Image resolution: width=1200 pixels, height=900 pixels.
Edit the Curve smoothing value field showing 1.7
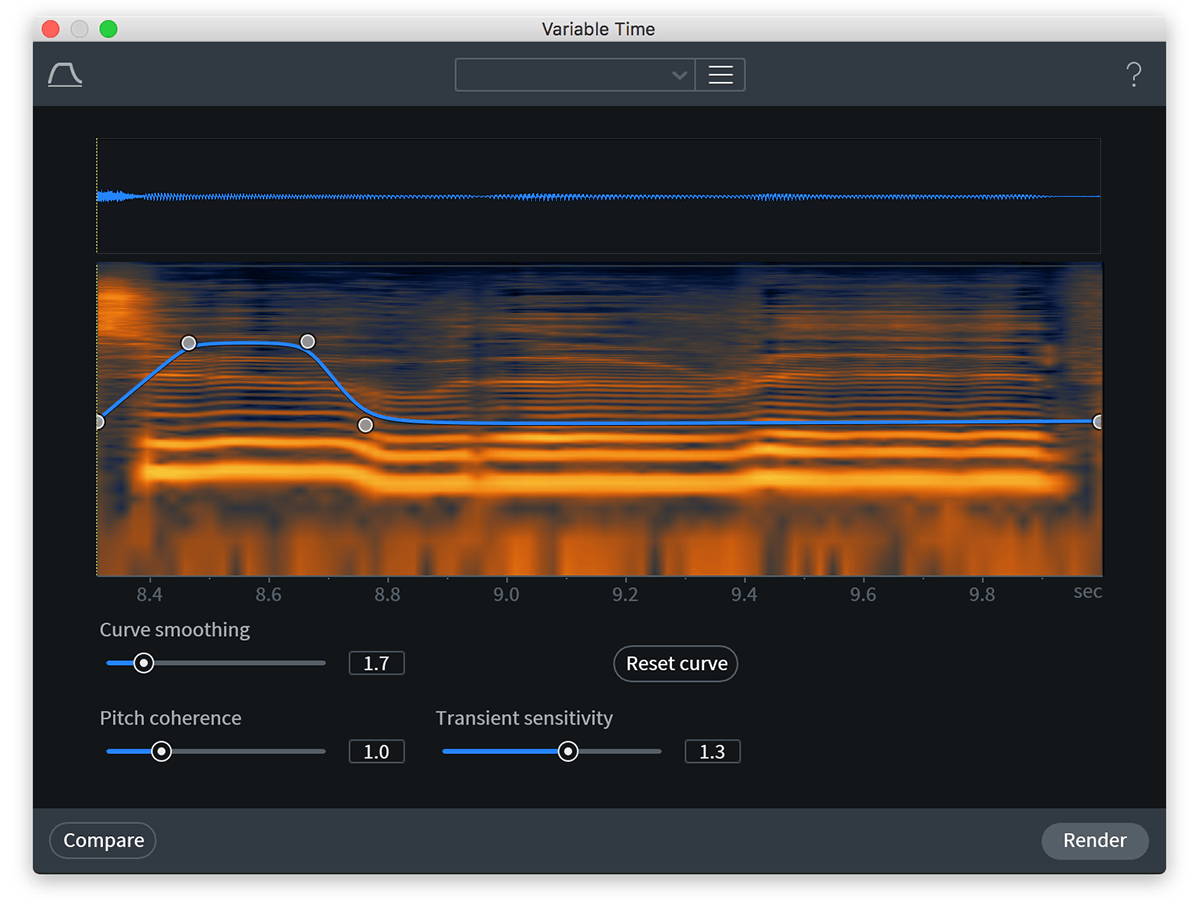(376, 662)
